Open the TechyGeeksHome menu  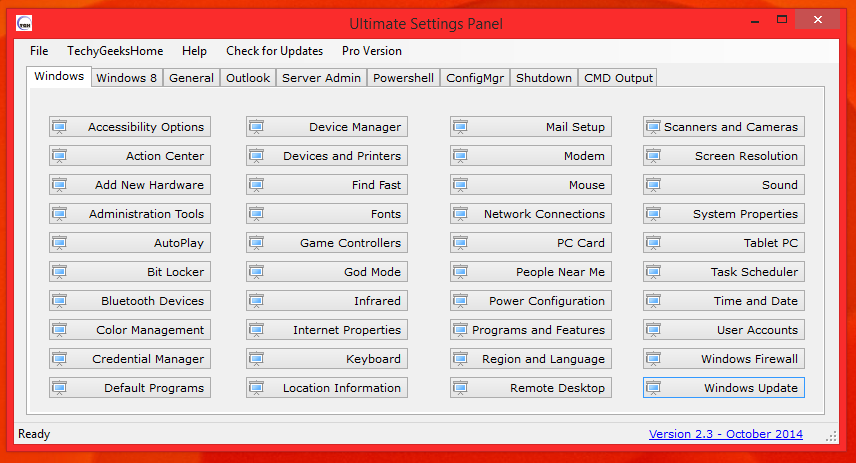[x=115, y=51]
